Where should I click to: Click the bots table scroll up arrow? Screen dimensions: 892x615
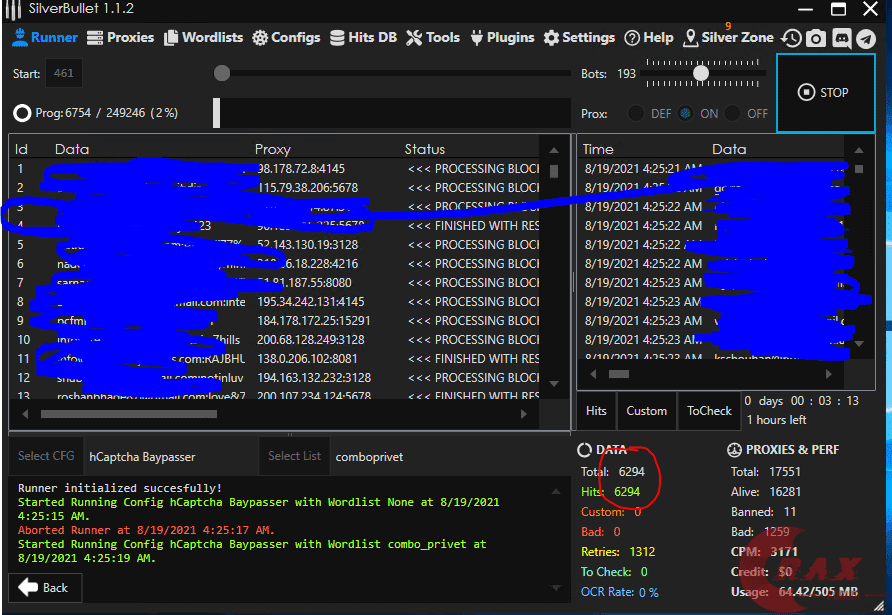click(554, 151)
